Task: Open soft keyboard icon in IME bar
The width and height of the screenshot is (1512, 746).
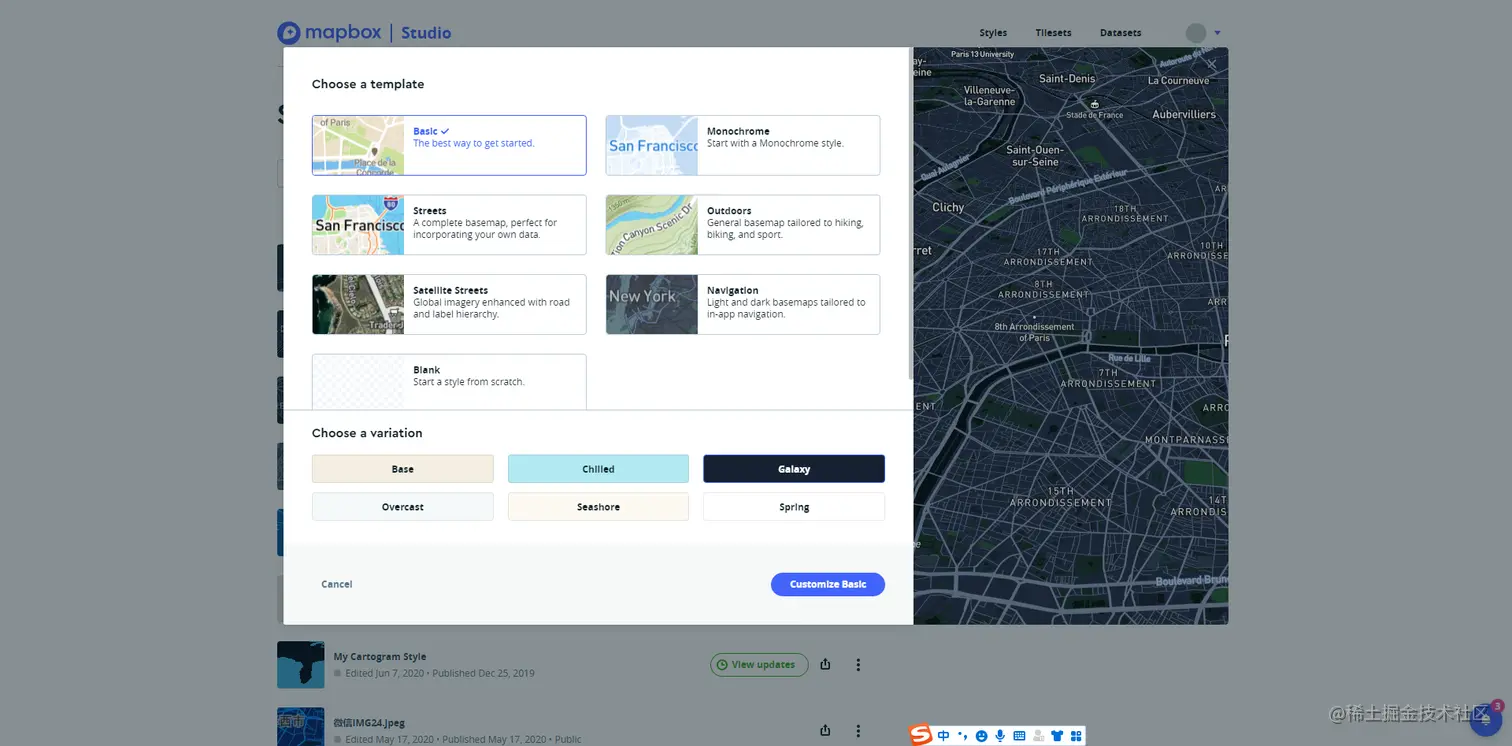Action: pyautogui.click(x=1019, y=736)
